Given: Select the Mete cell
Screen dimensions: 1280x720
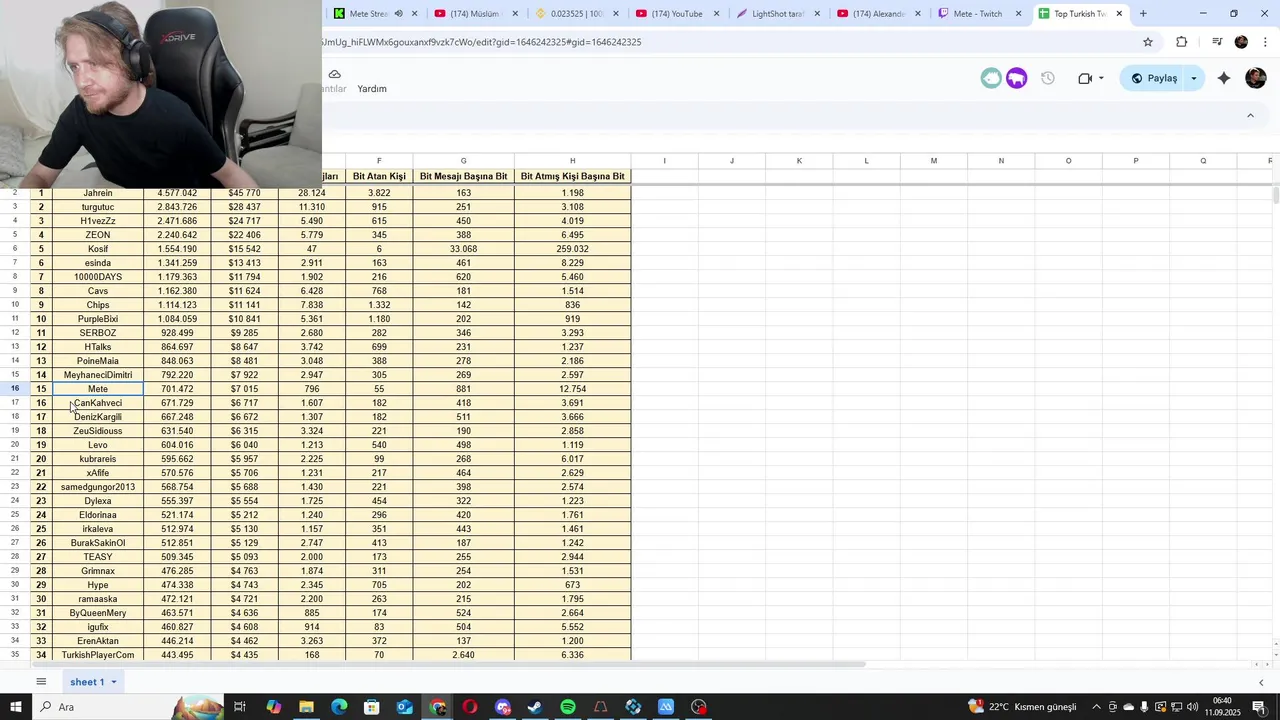Looking at the screenshot, I should 98,389.
